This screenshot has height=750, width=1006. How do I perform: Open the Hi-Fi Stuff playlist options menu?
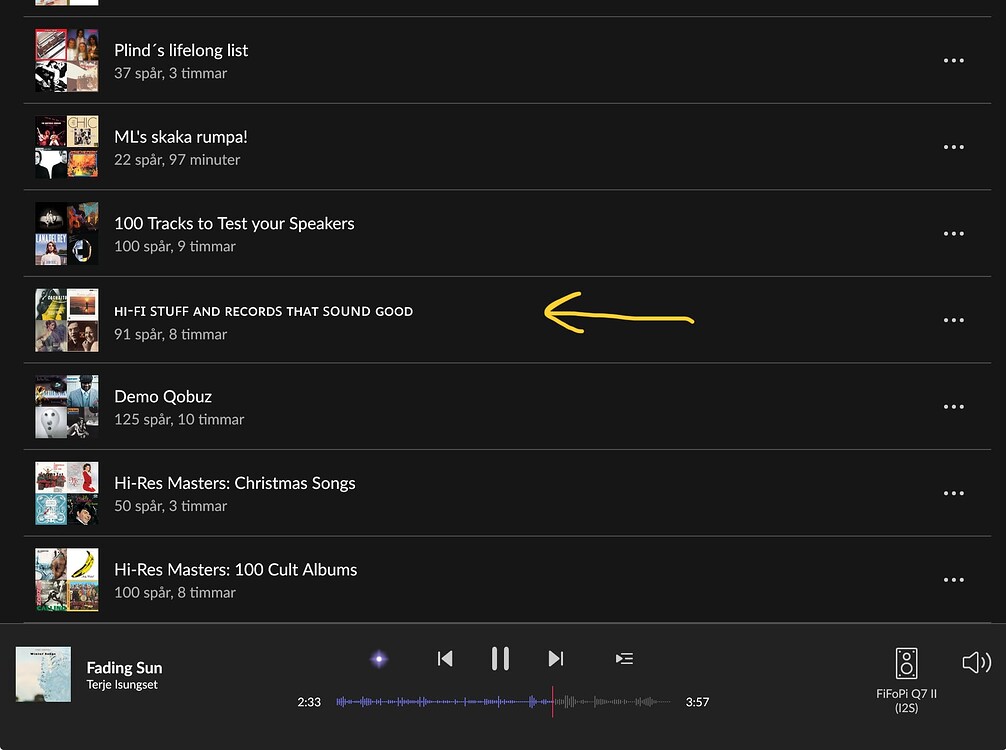pos(953,320)
